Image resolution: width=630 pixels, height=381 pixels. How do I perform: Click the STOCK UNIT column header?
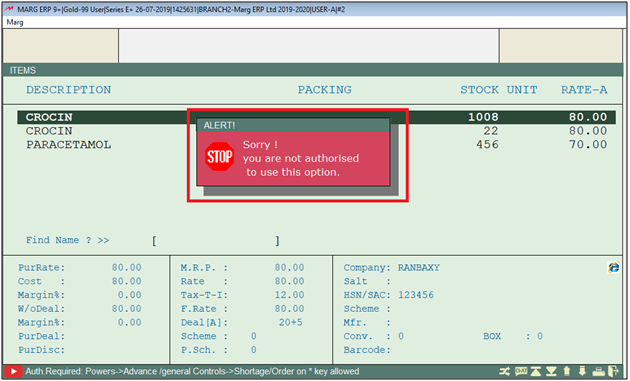[499, 90]
